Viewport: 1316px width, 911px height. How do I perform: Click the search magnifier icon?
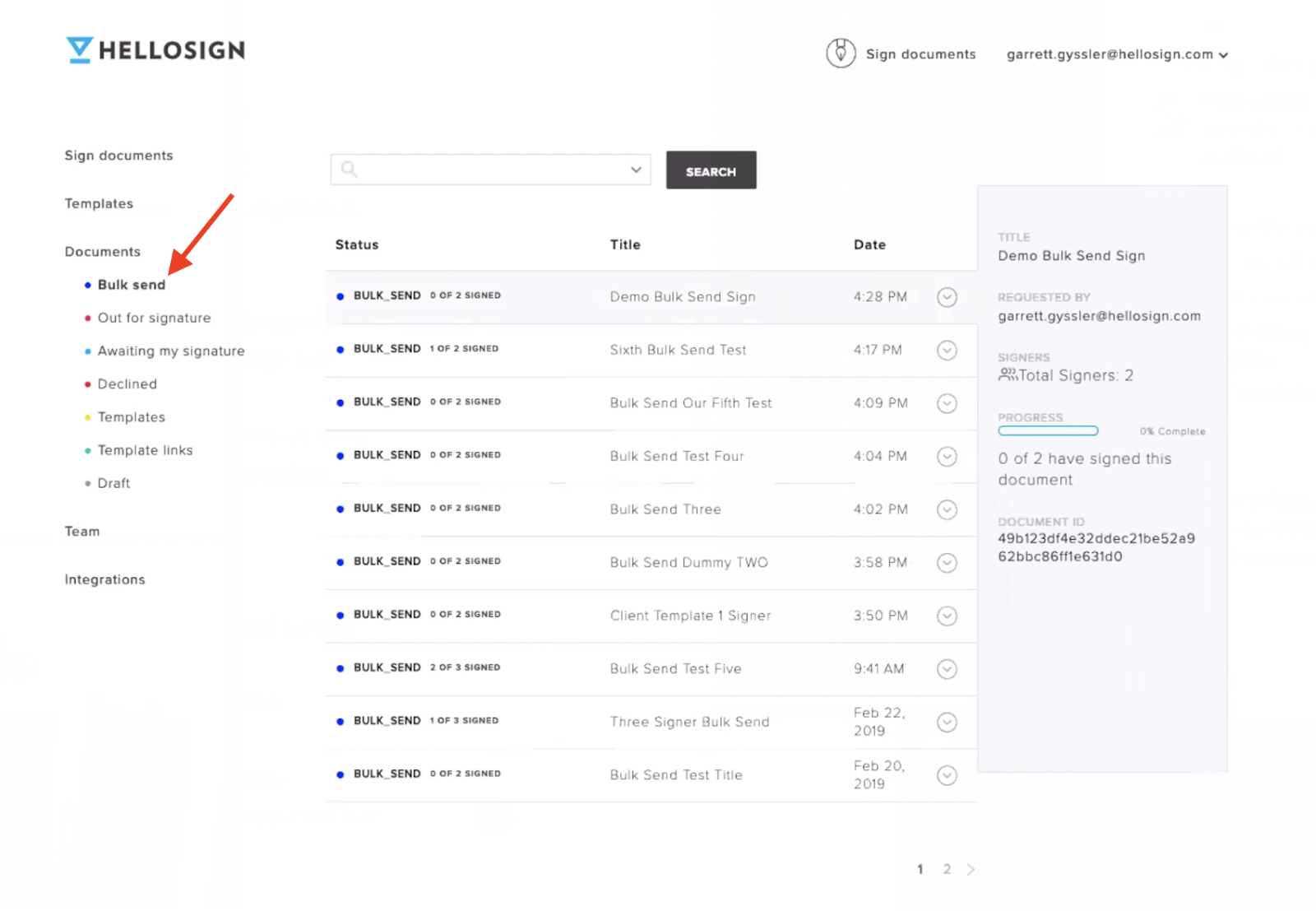point(350,170)
